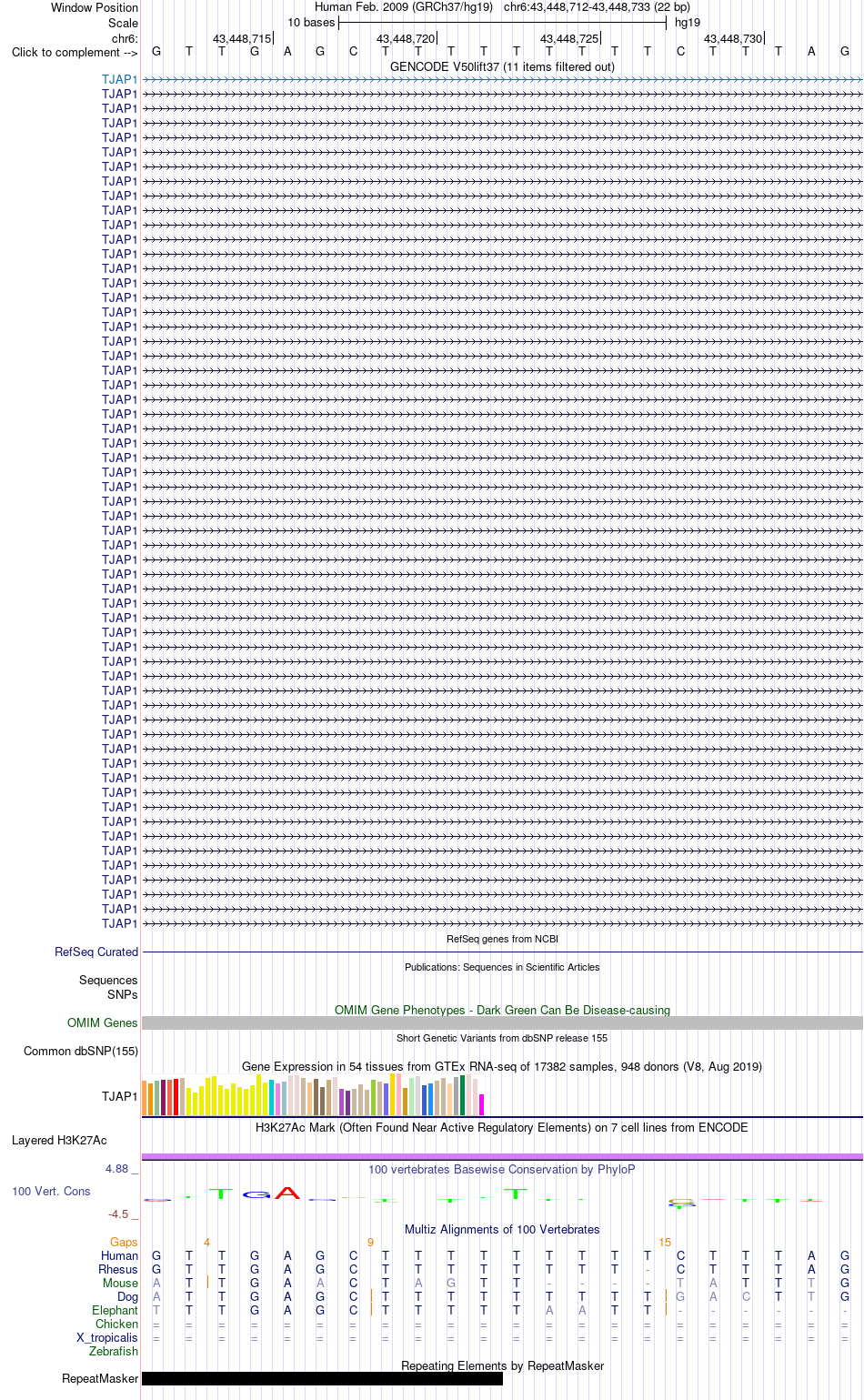Click the TJAP1 label beside GTEx bar chart
The image size is (864, 1400).
coord(119,1096)
